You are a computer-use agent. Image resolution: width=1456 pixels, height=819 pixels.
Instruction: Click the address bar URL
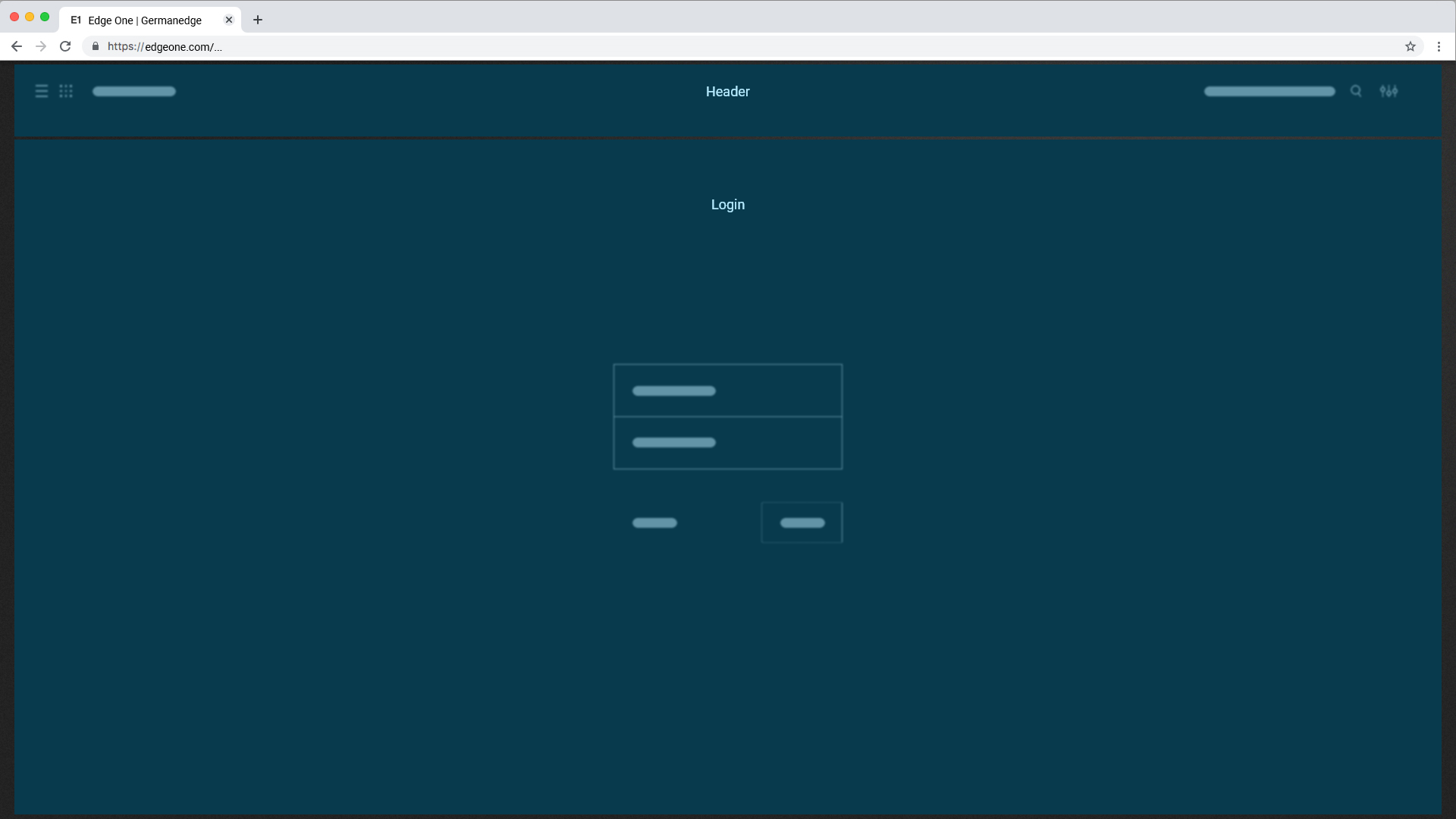[x=165, y=46]
